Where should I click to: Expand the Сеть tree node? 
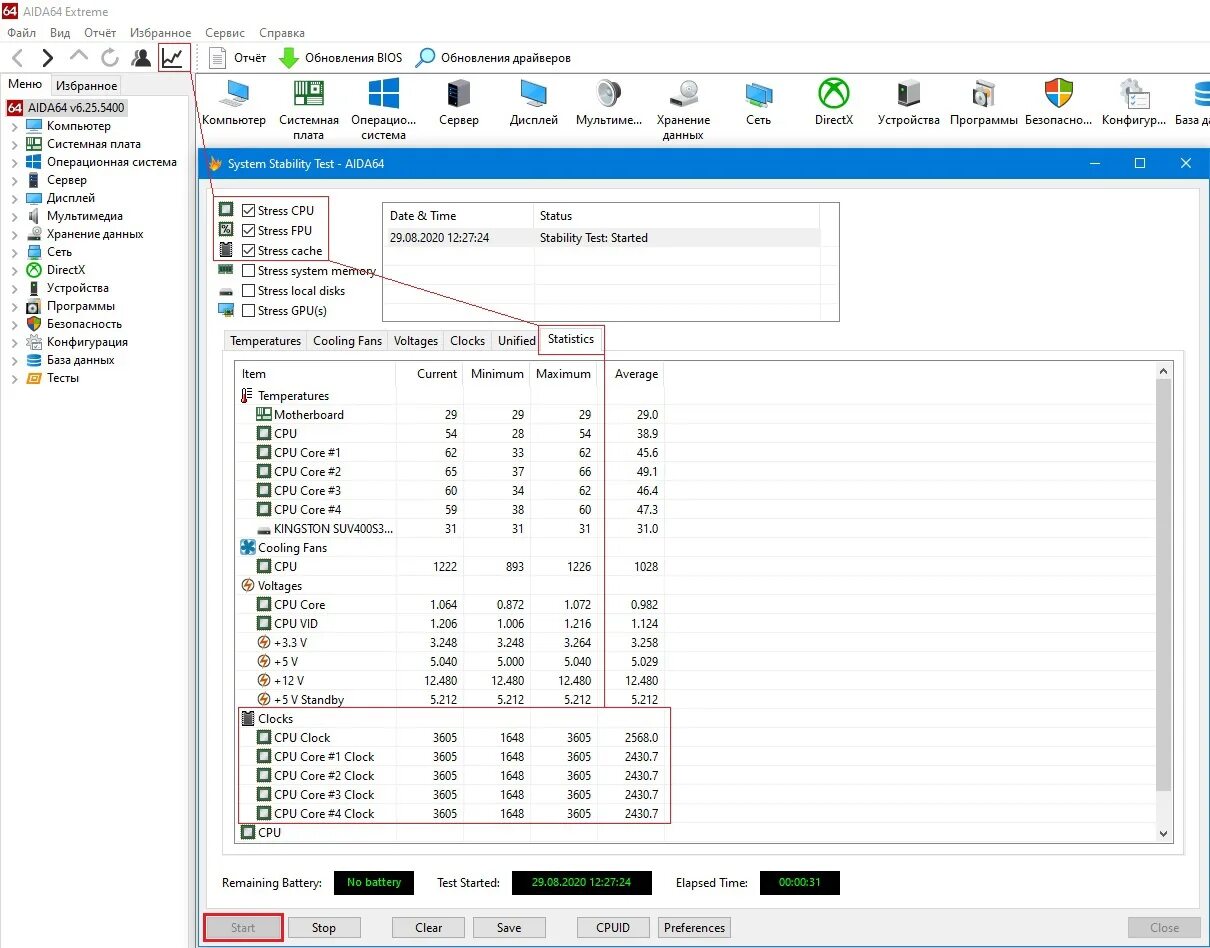tap(14, 252)
